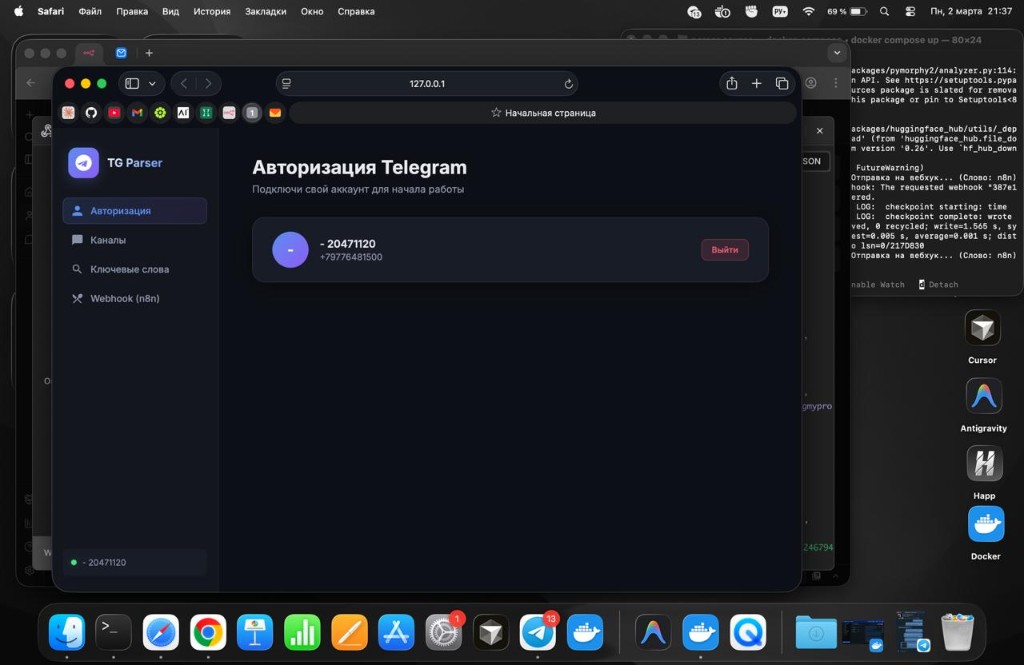Open the Окно menu
This screenshot has height=665, width=1024.
click(x=312, y=11)
